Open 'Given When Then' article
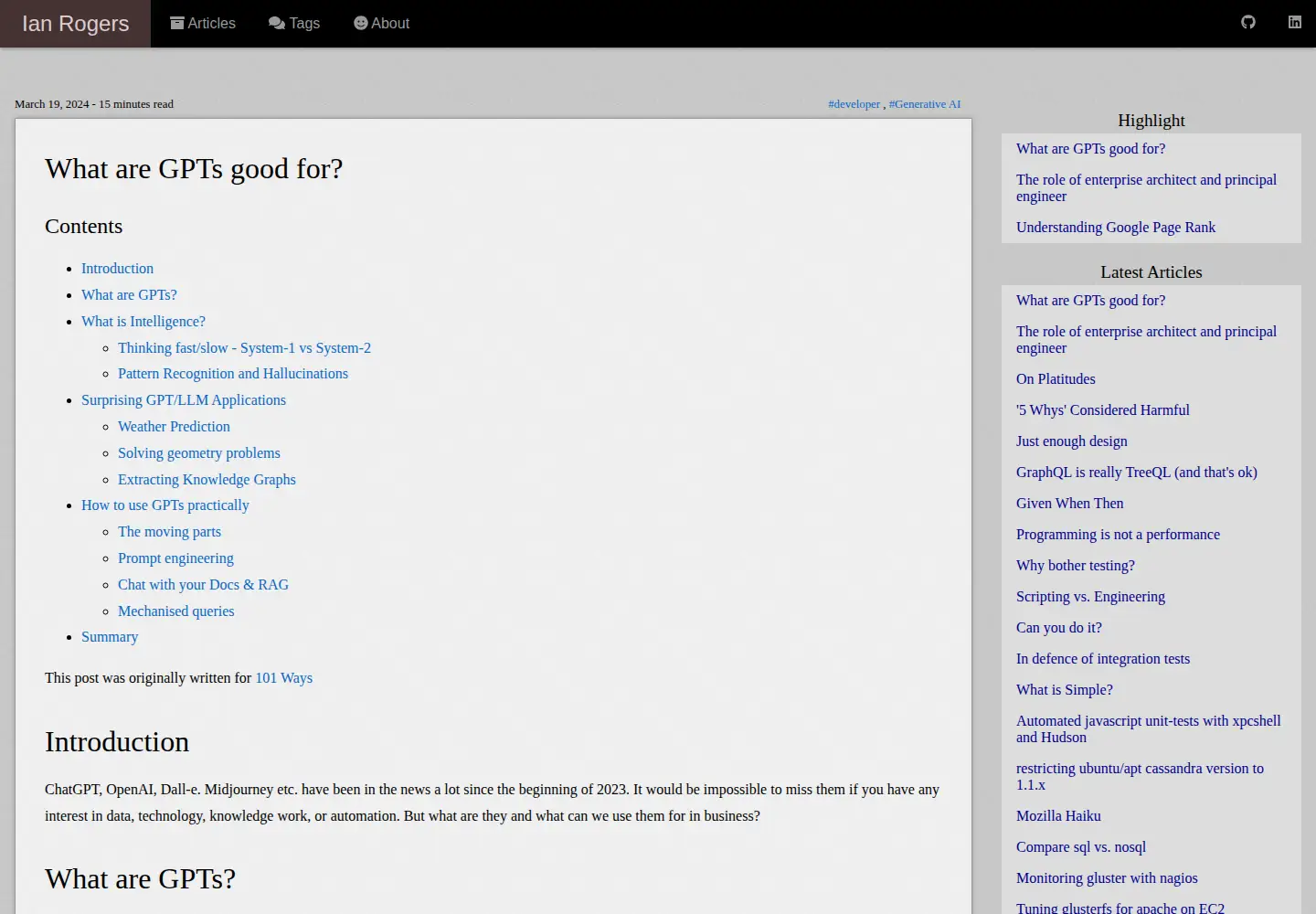This screenshot has width=1316, height=914. [x=1070, y=504]
